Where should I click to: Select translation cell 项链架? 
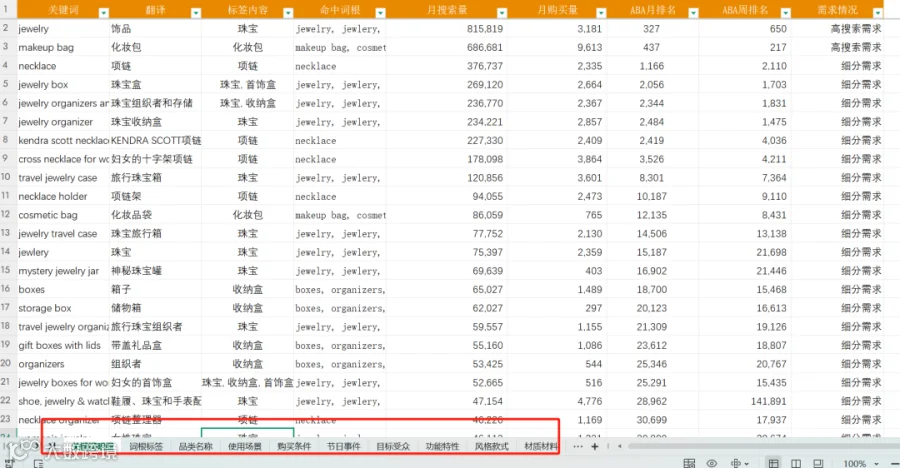coord(155,196)
